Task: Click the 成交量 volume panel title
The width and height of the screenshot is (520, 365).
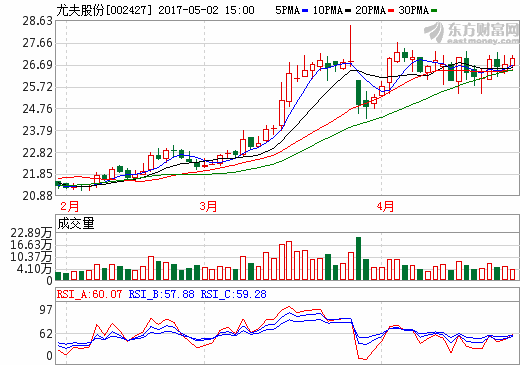Action: coord(76,223)
